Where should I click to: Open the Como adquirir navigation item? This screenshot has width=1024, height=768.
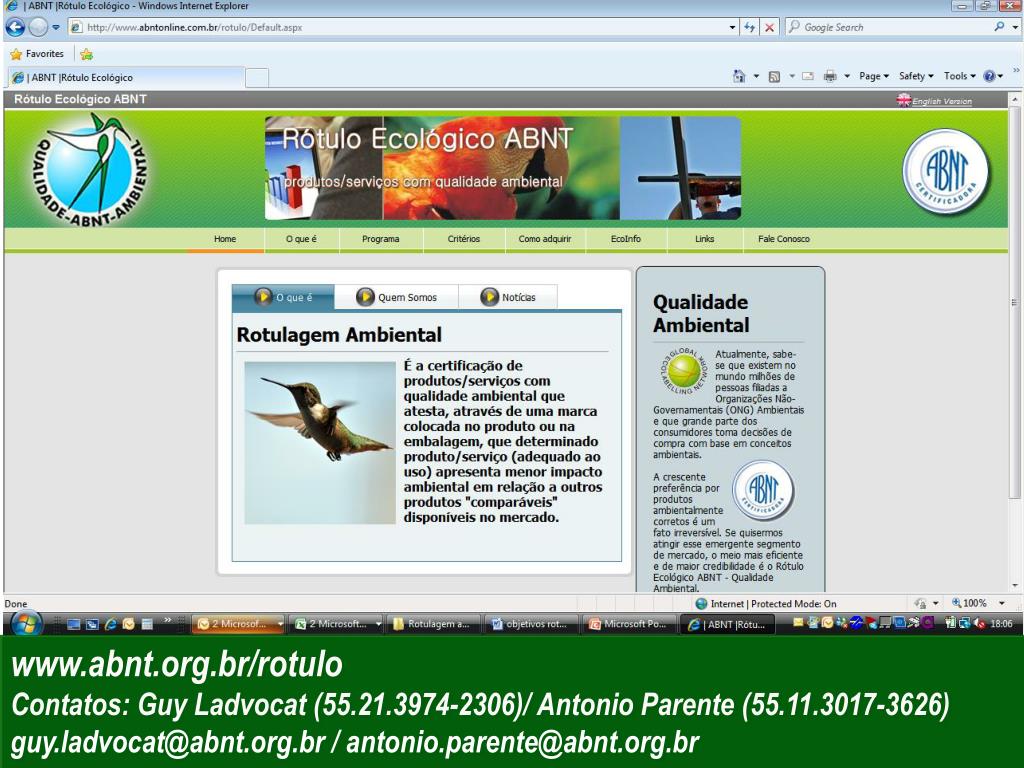coord(545,239)
